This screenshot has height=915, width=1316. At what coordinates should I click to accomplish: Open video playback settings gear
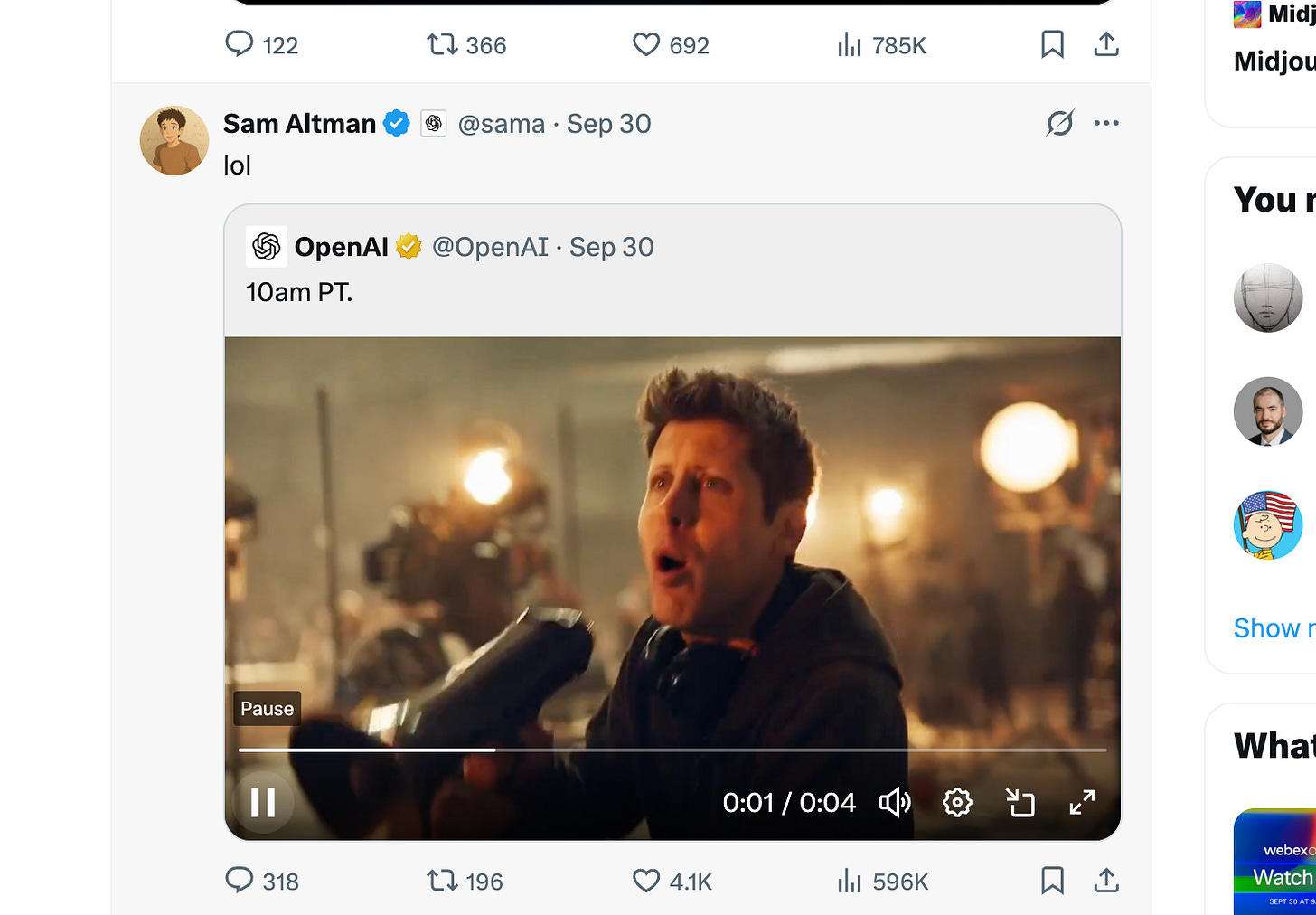coord(957,802)
